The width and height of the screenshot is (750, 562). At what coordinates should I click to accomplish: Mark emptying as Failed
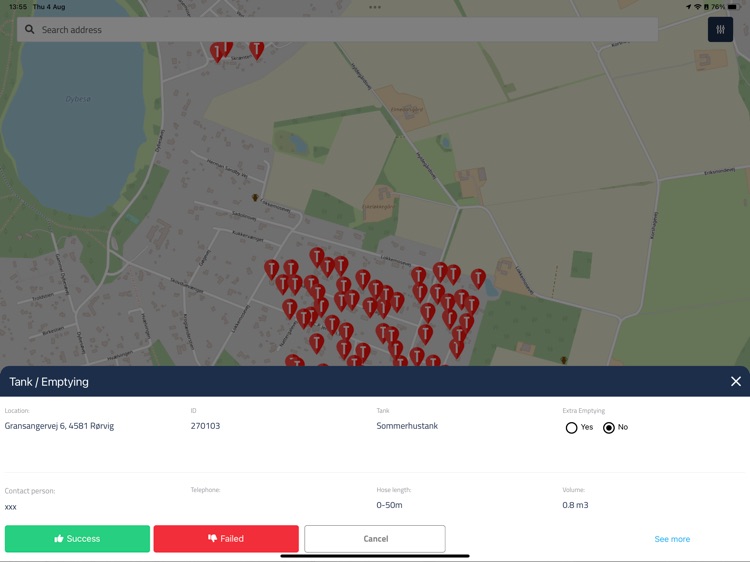coord(226,539)
